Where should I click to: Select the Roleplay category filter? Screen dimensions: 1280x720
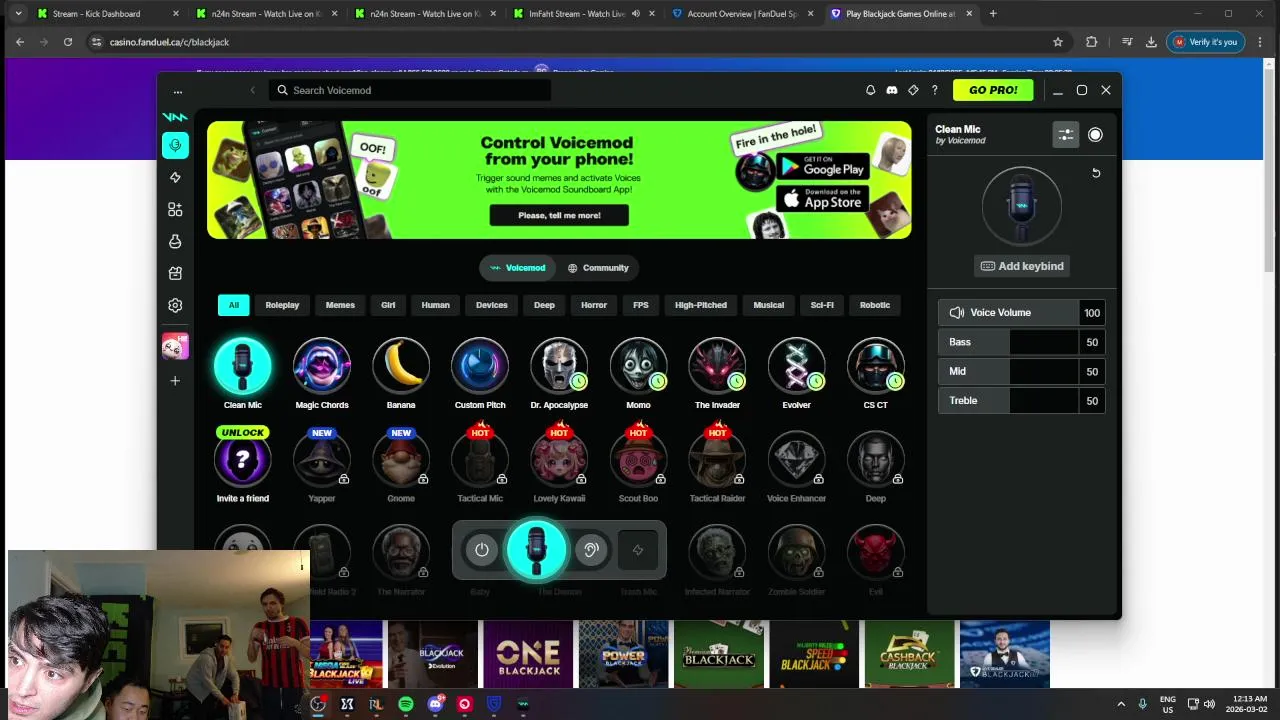pos(282,305)
